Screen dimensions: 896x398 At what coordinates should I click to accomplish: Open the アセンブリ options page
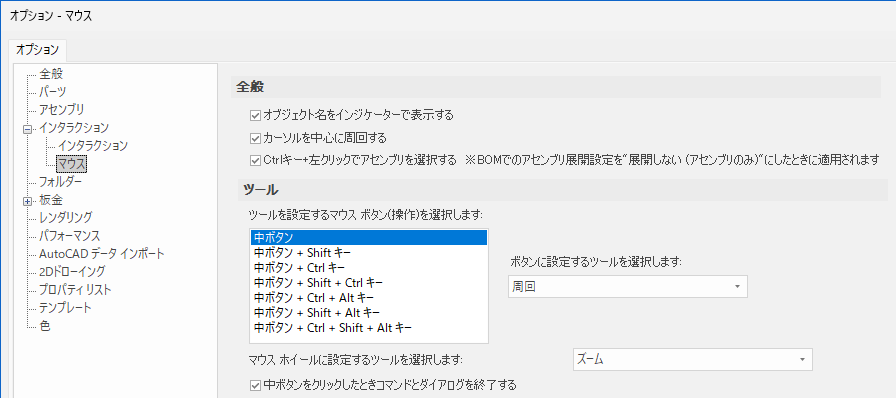pyautogui.click(x=62, y=109)
